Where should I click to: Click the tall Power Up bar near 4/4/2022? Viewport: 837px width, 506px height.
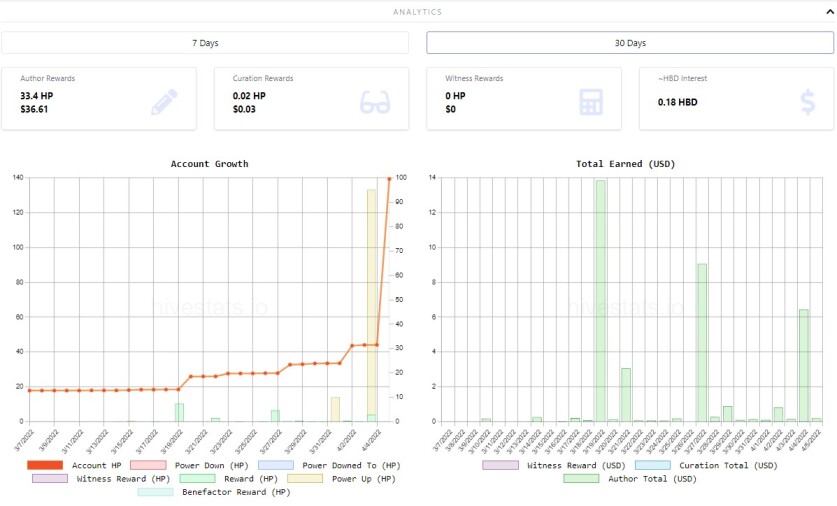pyautogui.click(x=371, y=305)
